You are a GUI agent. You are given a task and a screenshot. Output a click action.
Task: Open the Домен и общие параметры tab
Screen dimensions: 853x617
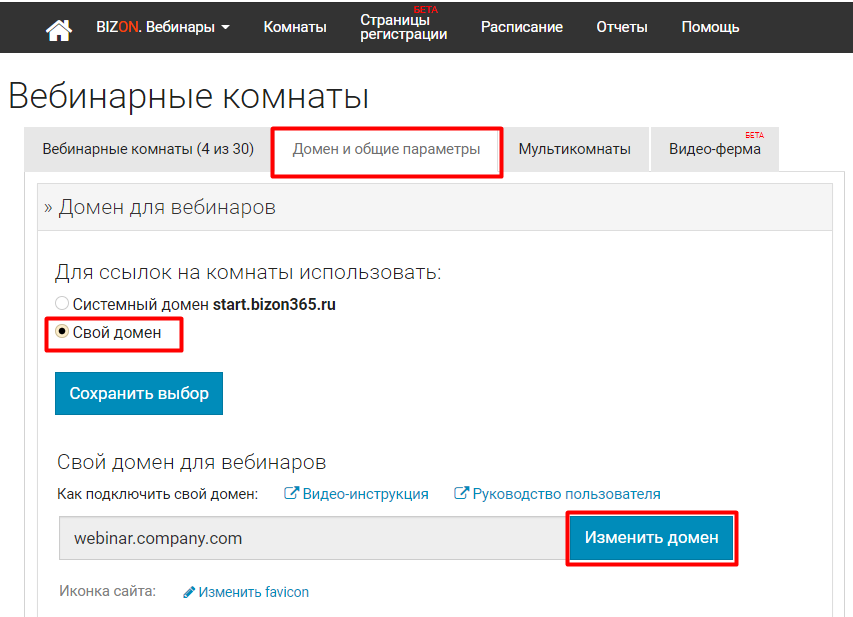tap(386, 150)
